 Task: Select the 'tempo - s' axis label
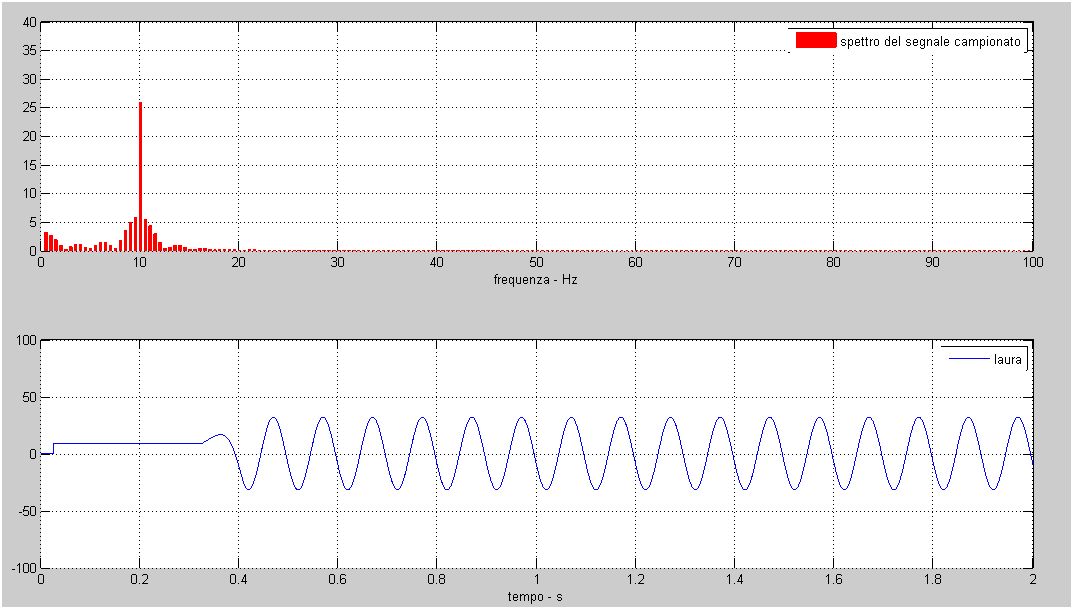point(536,597)
